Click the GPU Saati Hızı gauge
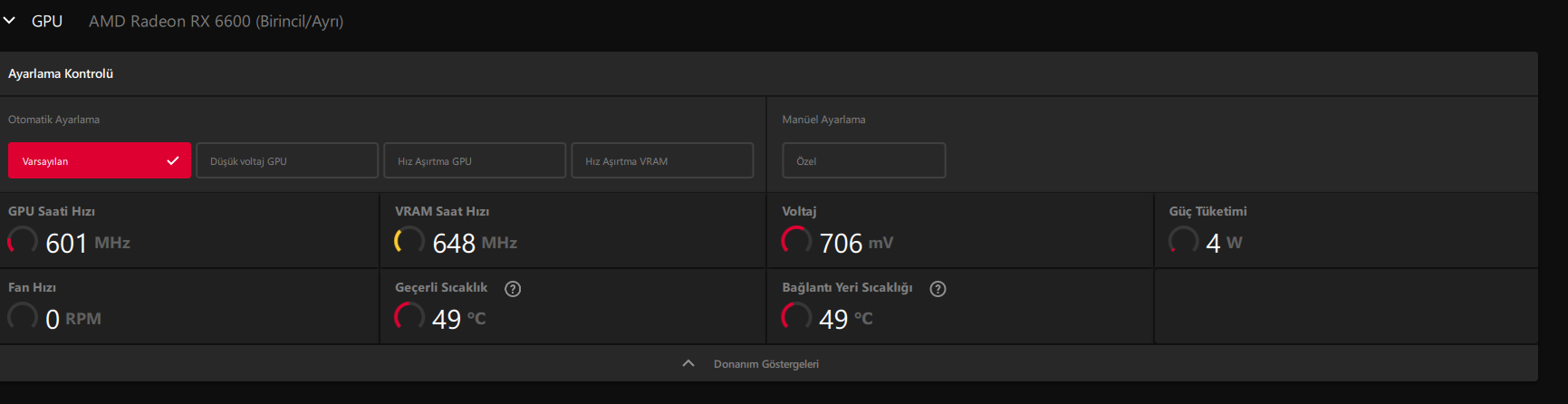Image resolution: width=1568 pixels, height=404 pixels. tap(23, 241)
